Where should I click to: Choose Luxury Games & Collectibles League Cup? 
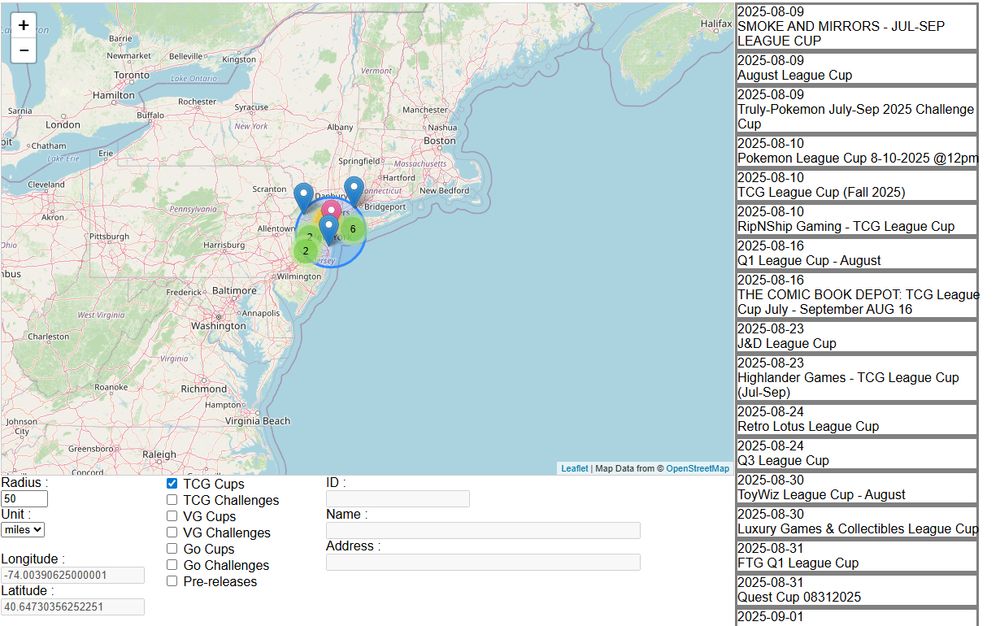857,522
